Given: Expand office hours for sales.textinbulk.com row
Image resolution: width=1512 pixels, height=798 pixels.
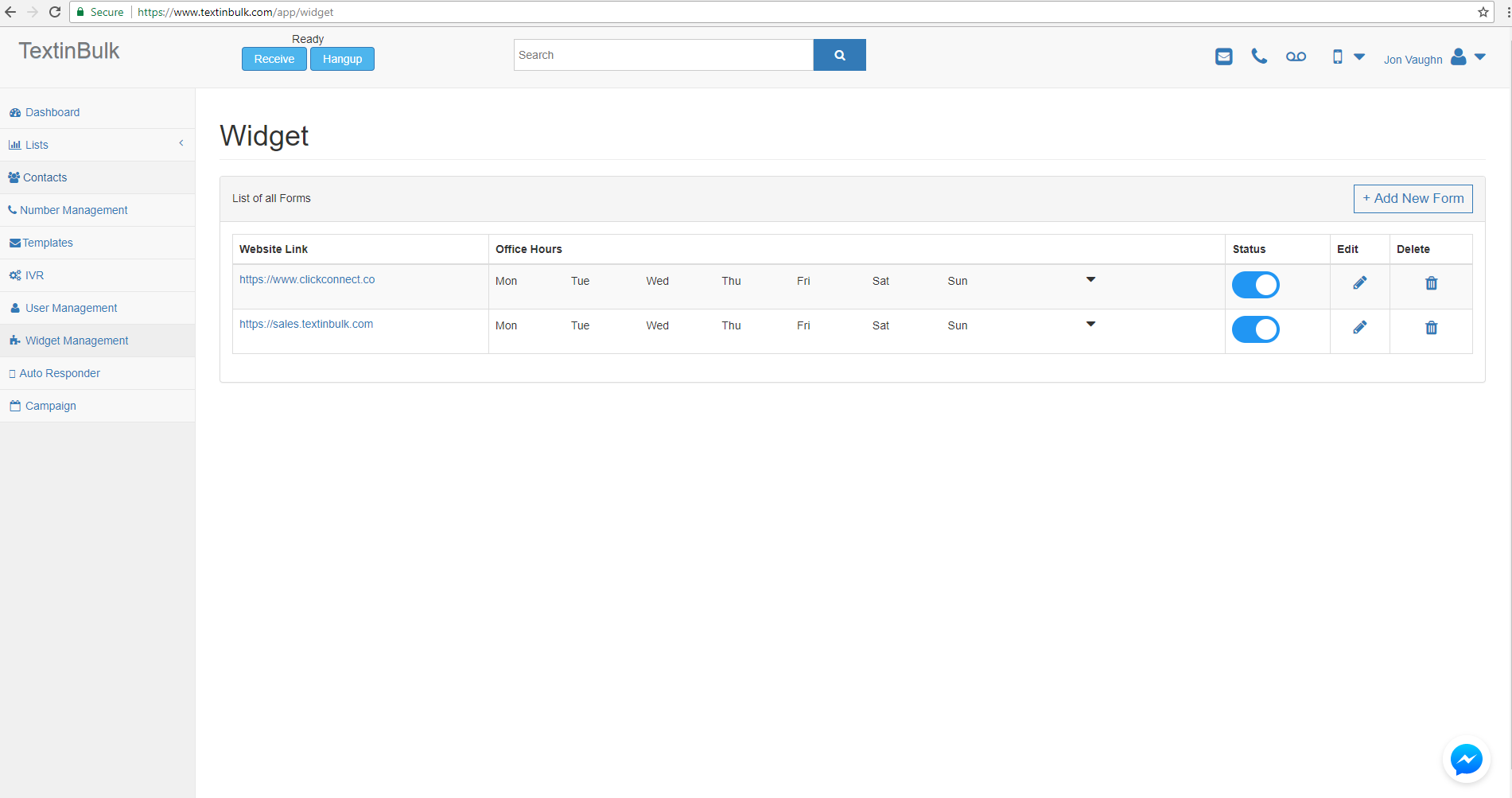Looking at the screenshot, I should 1090,324.
